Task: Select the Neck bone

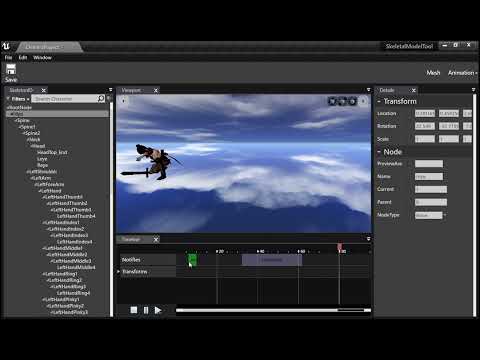Action: (35, 140)
